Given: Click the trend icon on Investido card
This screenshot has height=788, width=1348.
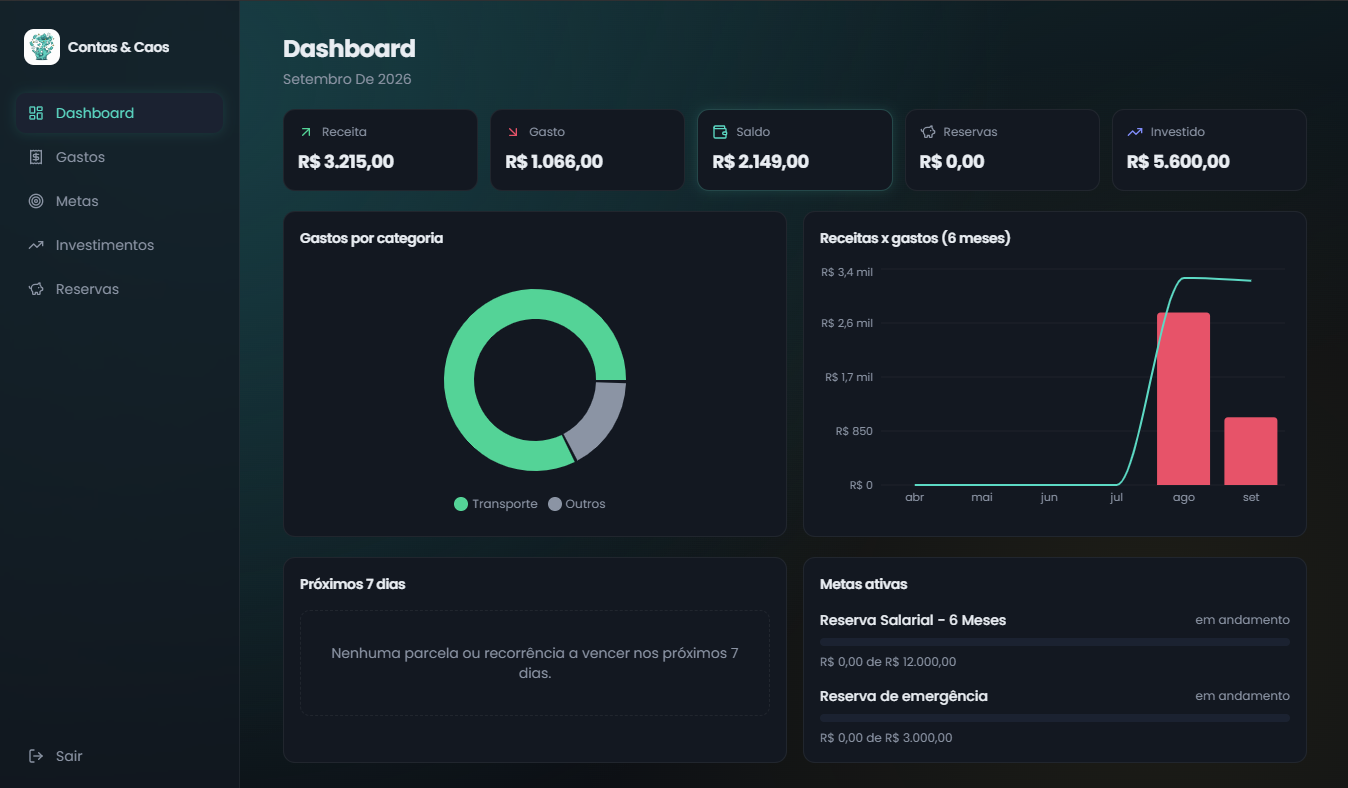Looking at the screenshot, I should [1135, 132].
